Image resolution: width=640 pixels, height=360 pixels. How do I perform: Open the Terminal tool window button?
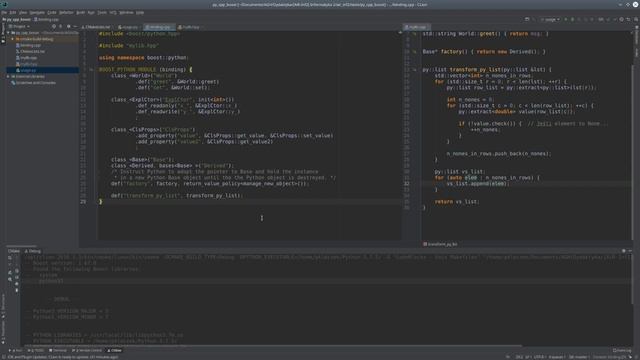click(58, 351)
